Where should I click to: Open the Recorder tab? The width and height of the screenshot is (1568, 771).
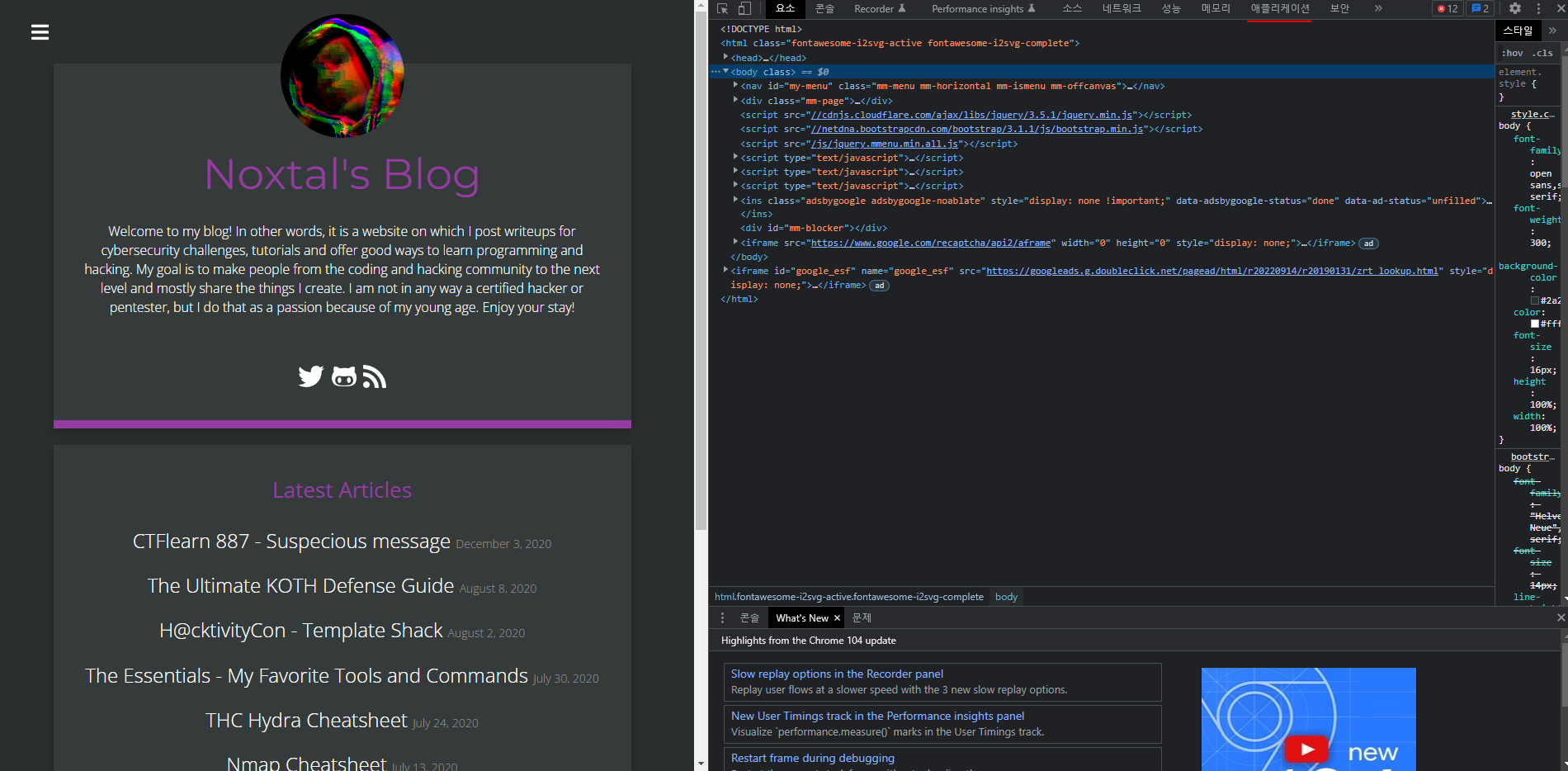click(x=880, y=8)
